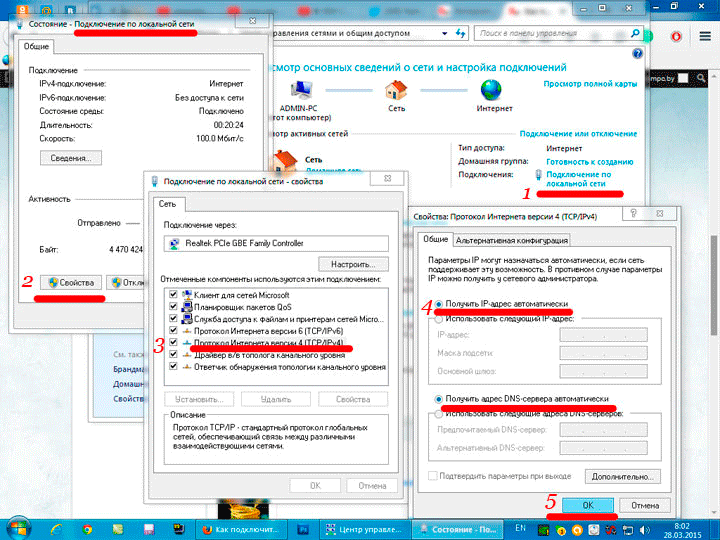Click help '?' button in TCP/IPv4 dialog title
The width and height of the screenshot is (720, 540).
click(634, 214)
